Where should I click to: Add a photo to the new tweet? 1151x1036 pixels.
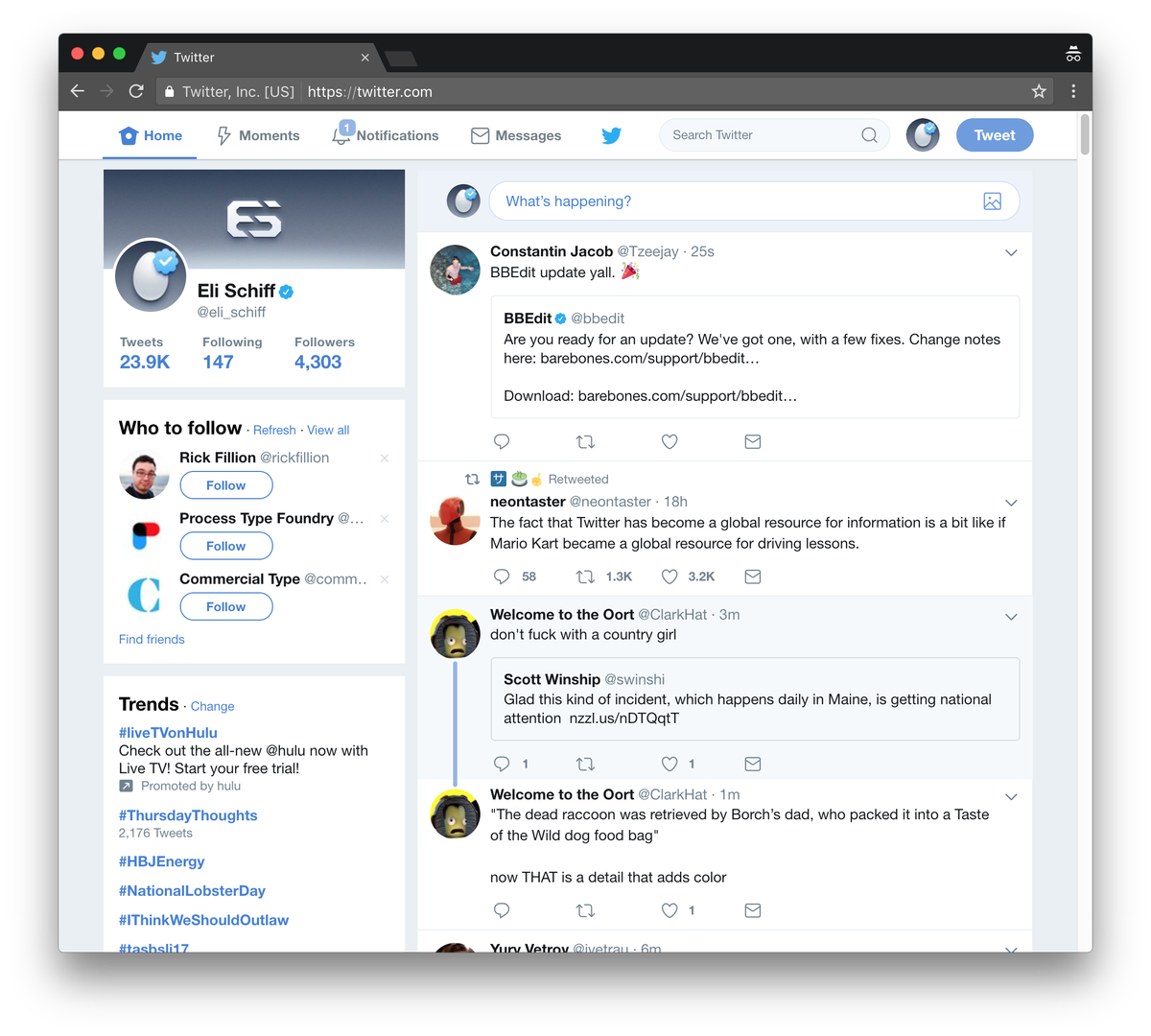[x=993, y=201]
